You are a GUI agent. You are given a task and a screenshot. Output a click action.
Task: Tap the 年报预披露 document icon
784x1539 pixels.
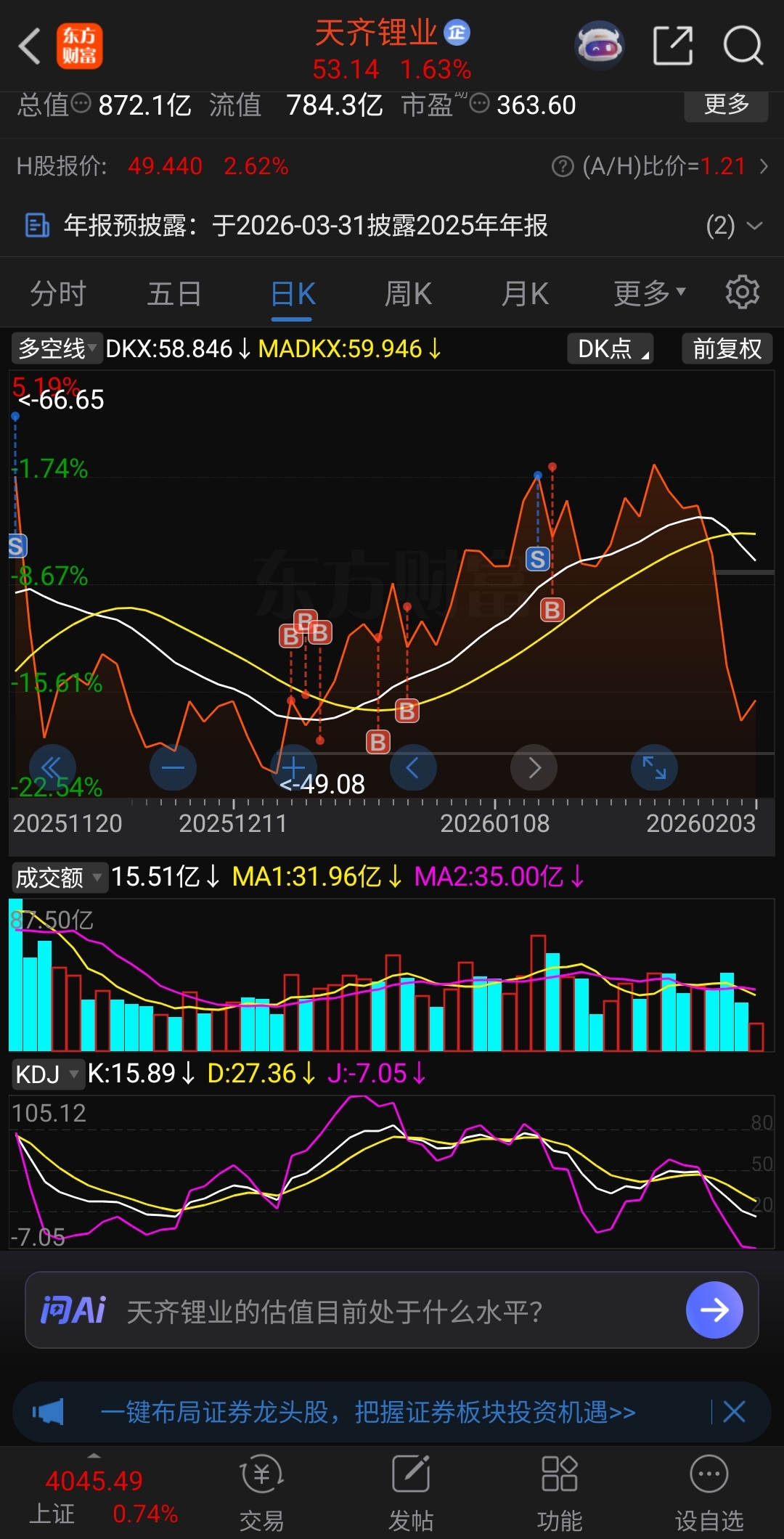click(x=37, y=226)
